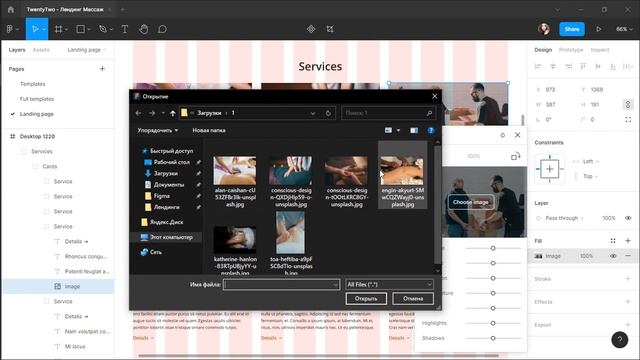Viewport: 640px width, 360px height.
Task: Toggle preview pane in file dialog
Action: 414,130
